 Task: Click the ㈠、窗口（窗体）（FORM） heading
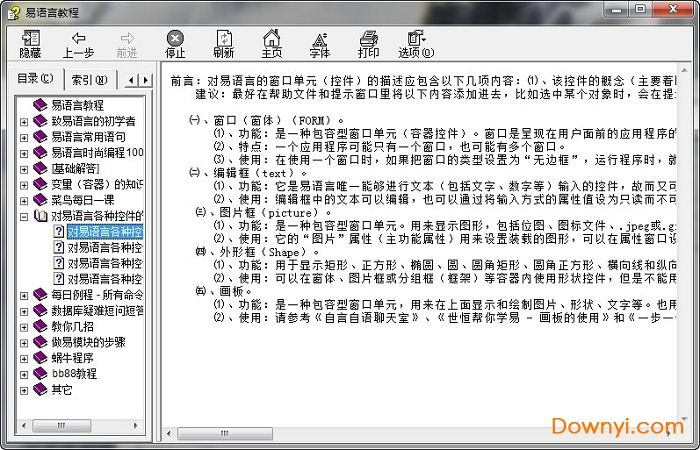pos(267,121)
